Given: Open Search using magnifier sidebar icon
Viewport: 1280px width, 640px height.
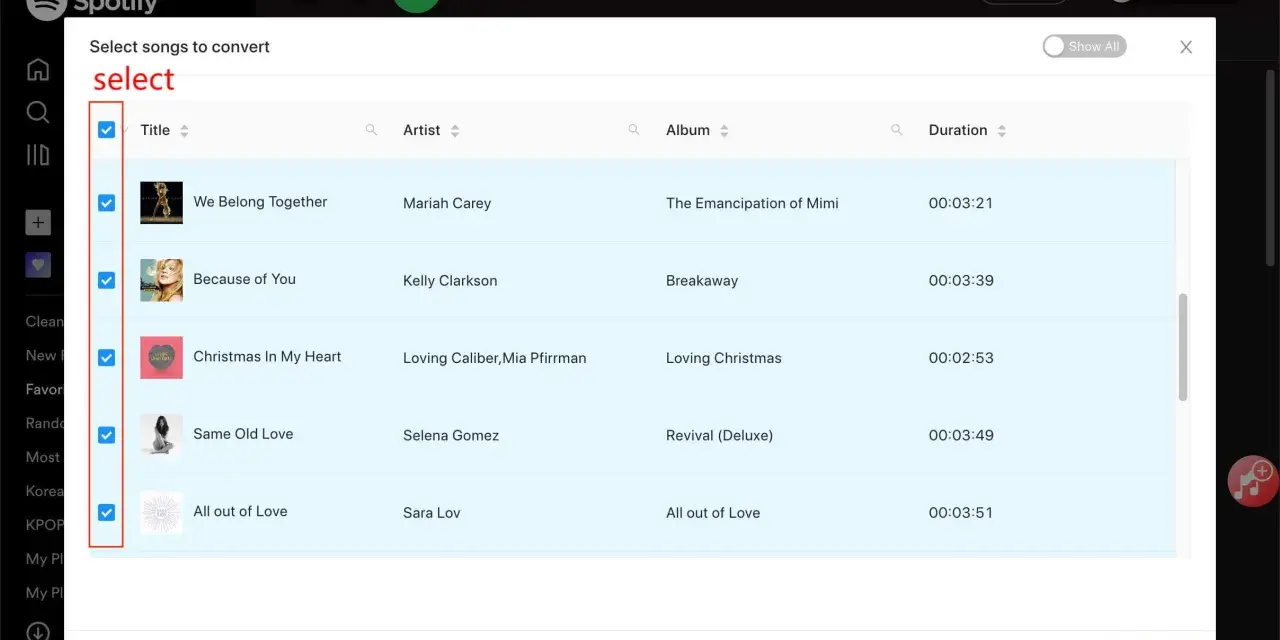Looking at the screenshot, I should click(38, 112).
